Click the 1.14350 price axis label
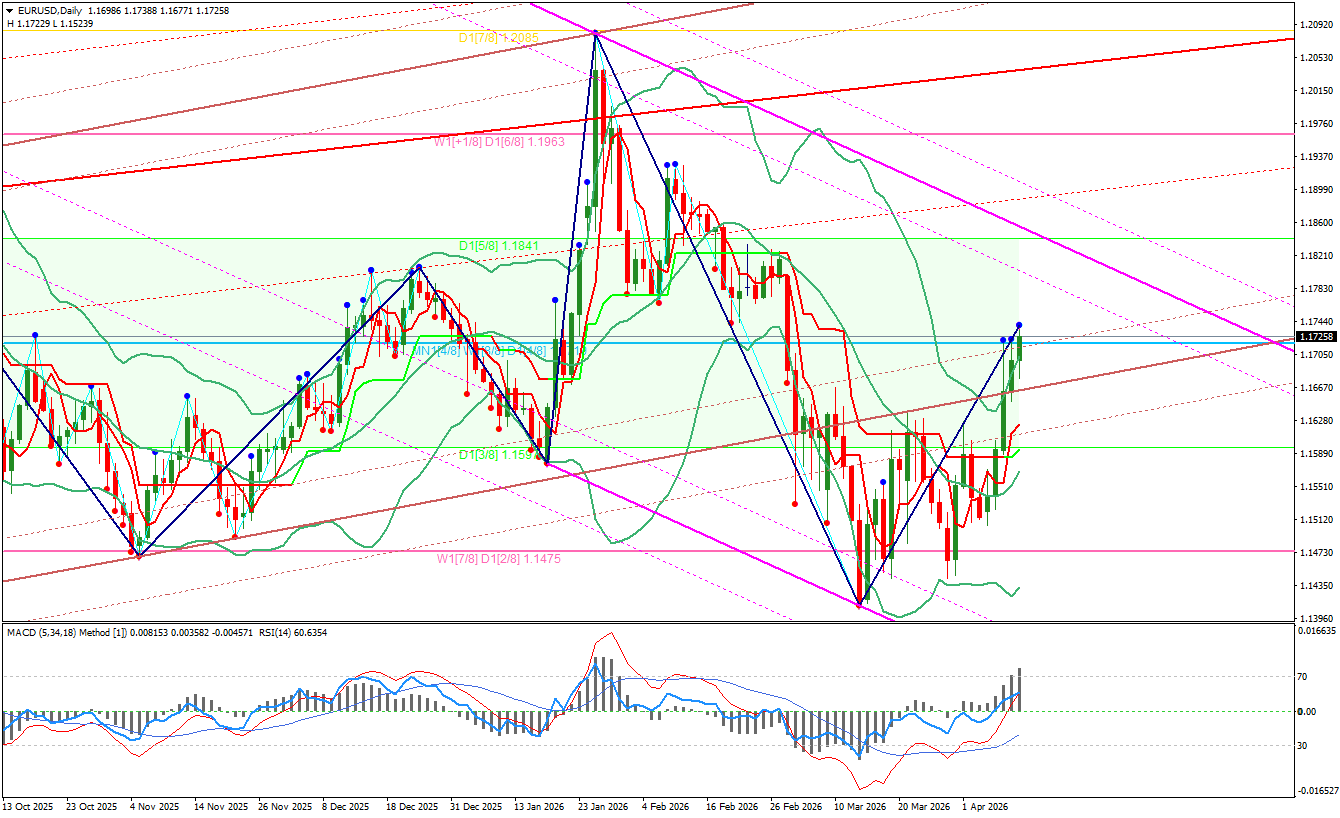1340x818 pixels. (1315, 585)
